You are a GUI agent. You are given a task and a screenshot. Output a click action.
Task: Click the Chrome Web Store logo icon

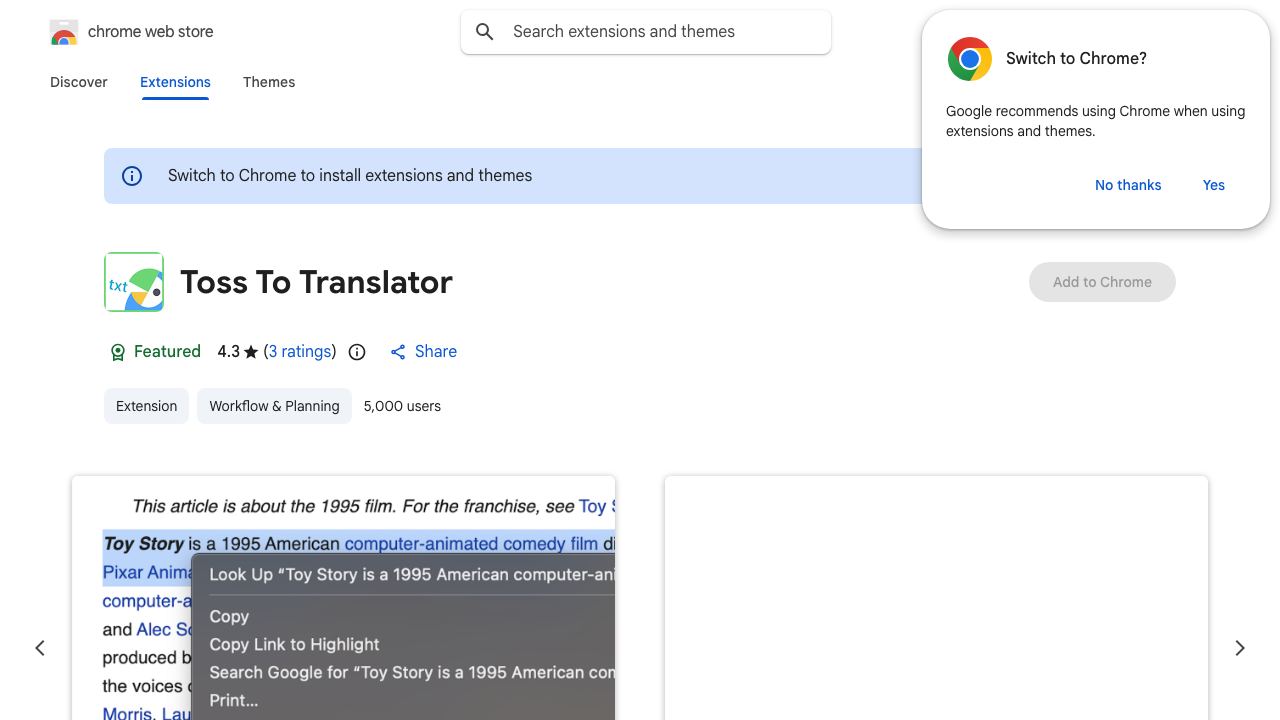click(64, 32)
